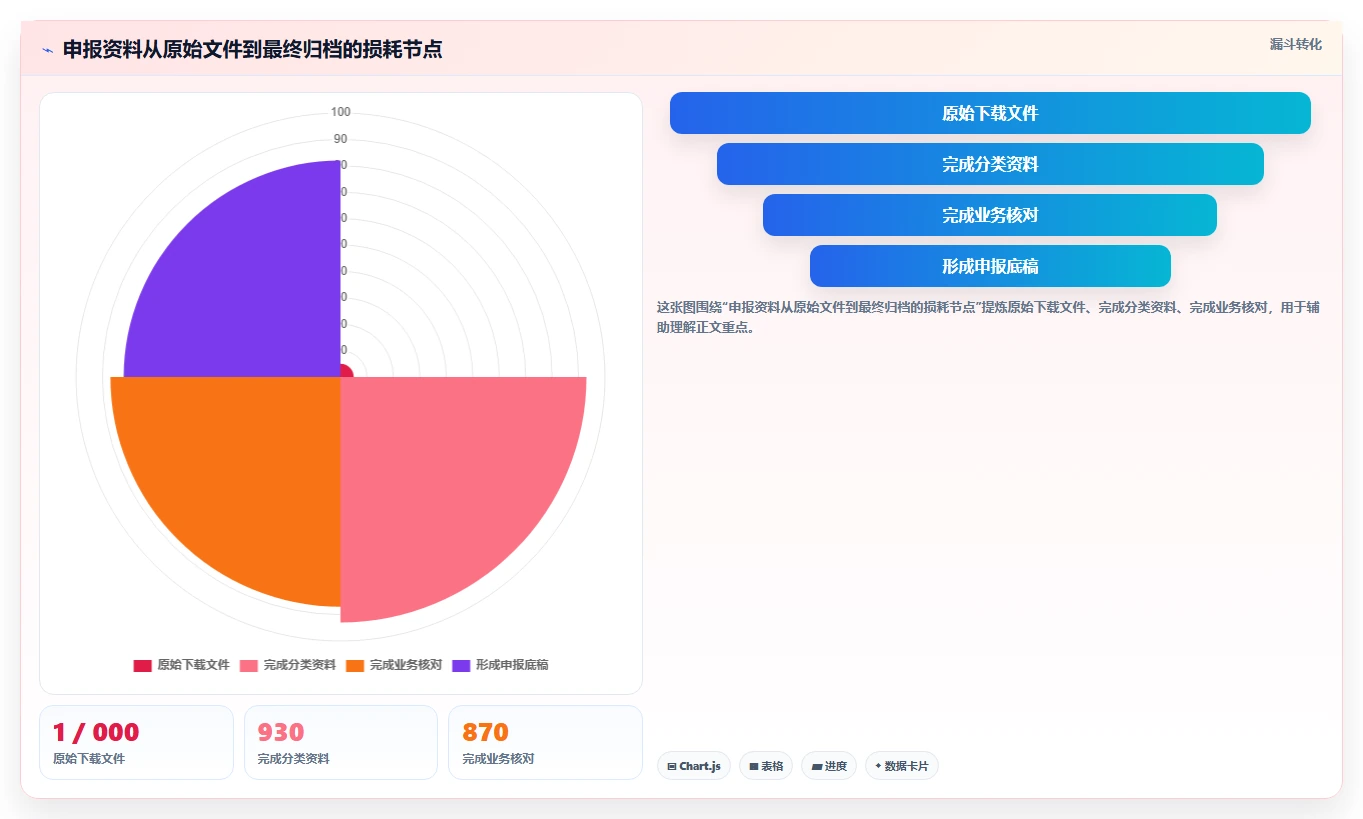Click the 100 axis label on the polar chart
Viewport: 1363px width, 819px height.
coord(341,112)
